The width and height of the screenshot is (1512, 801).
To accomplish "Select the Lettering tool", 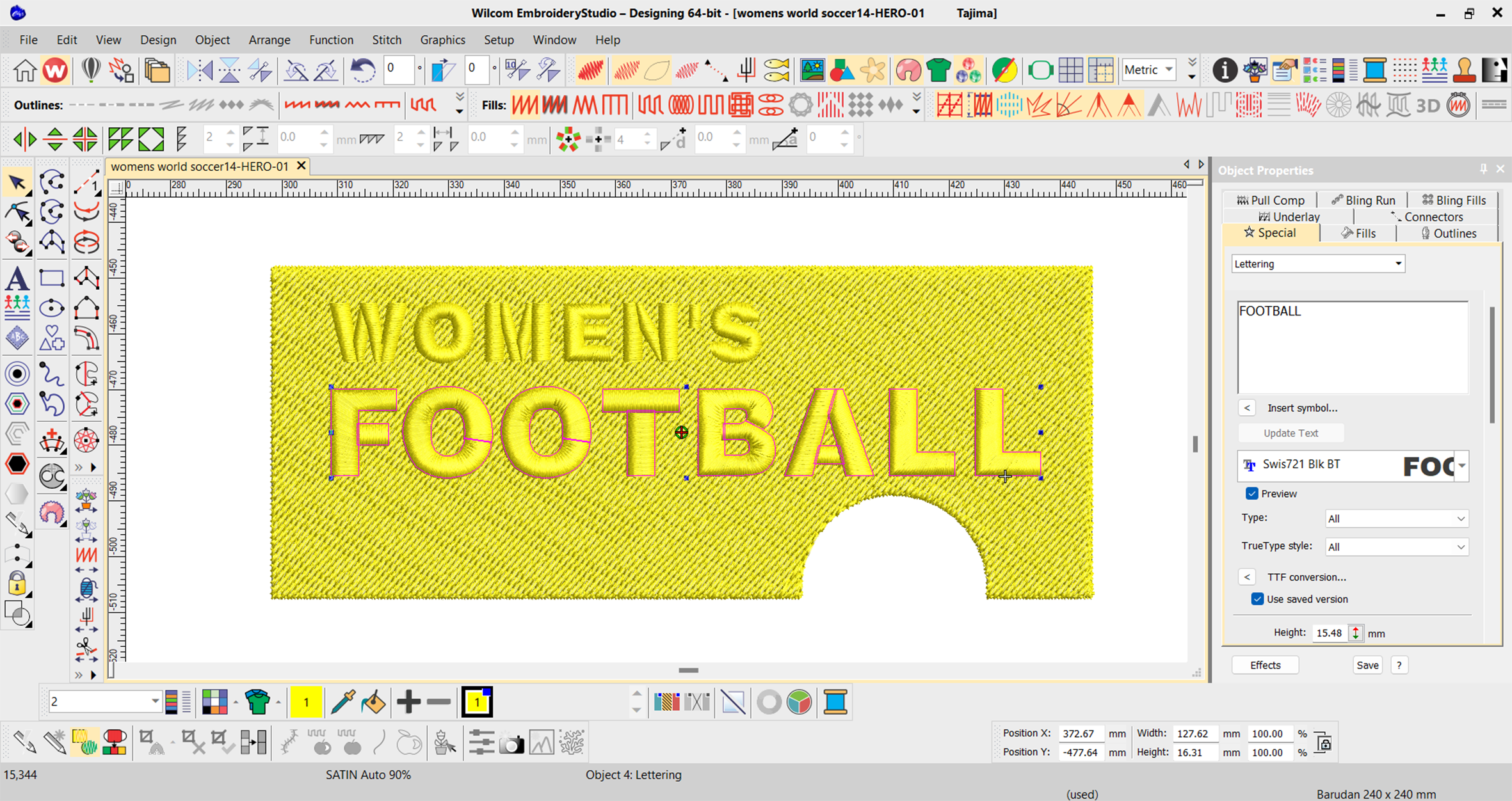I will pyautogui.click(x=17, y=278).
